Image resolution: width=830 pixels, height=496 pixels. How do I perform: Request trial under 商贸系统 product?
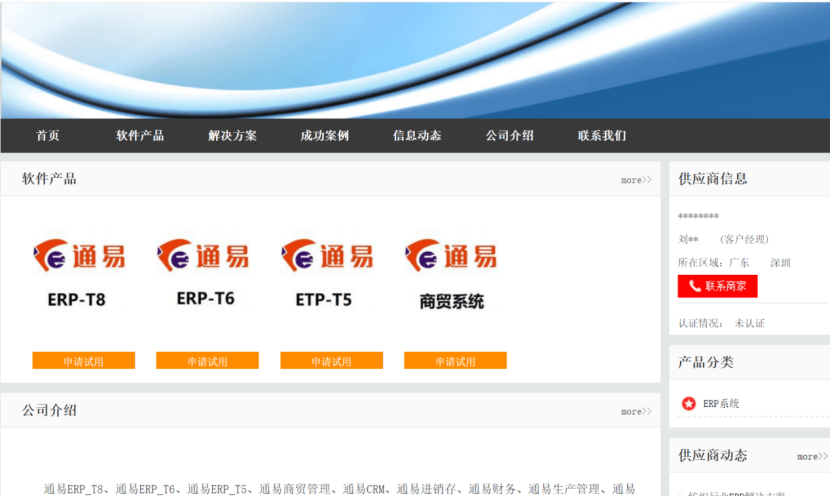pyautogui.click(x=455, y=361)
